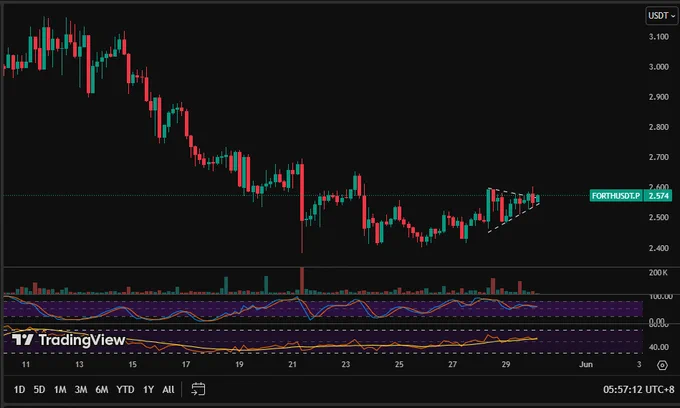Click the date label 29 on time axis
Viewport: 680px width, 408px height.
coord(506,364)
